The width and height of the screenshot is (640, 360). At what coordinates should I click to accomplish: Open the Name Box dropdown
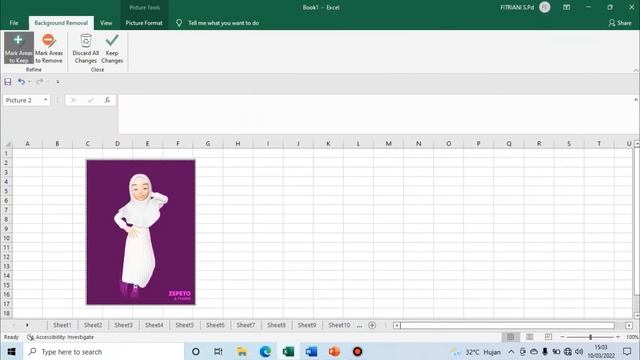click(45, 100)
